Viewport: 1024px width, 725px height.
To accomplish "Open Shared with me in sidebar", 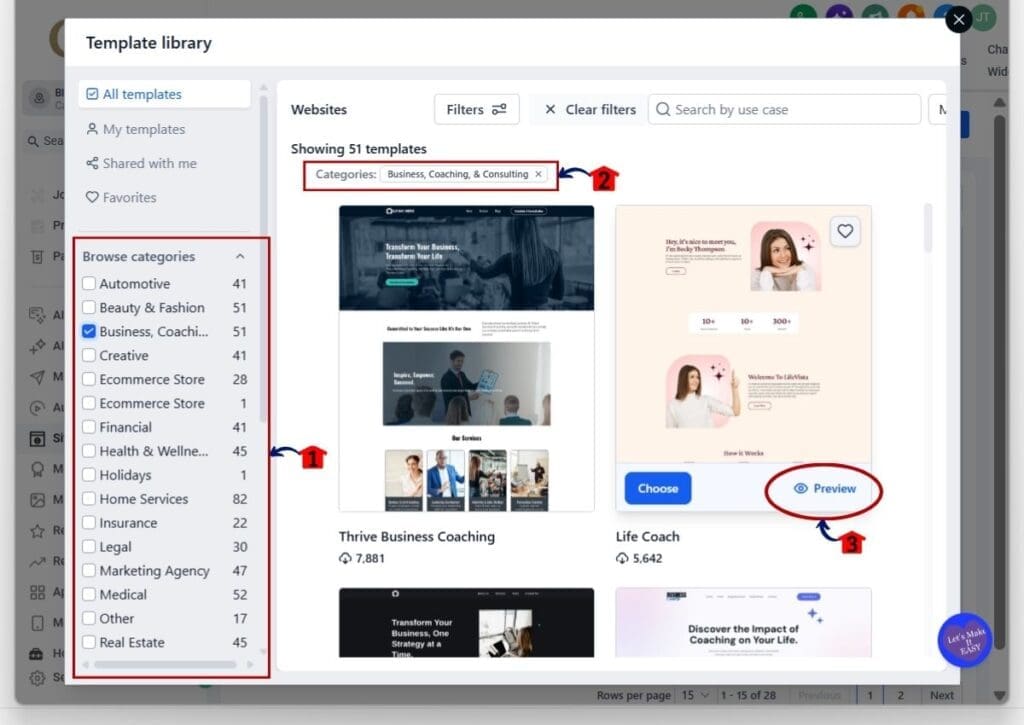I will click(141, 163).
